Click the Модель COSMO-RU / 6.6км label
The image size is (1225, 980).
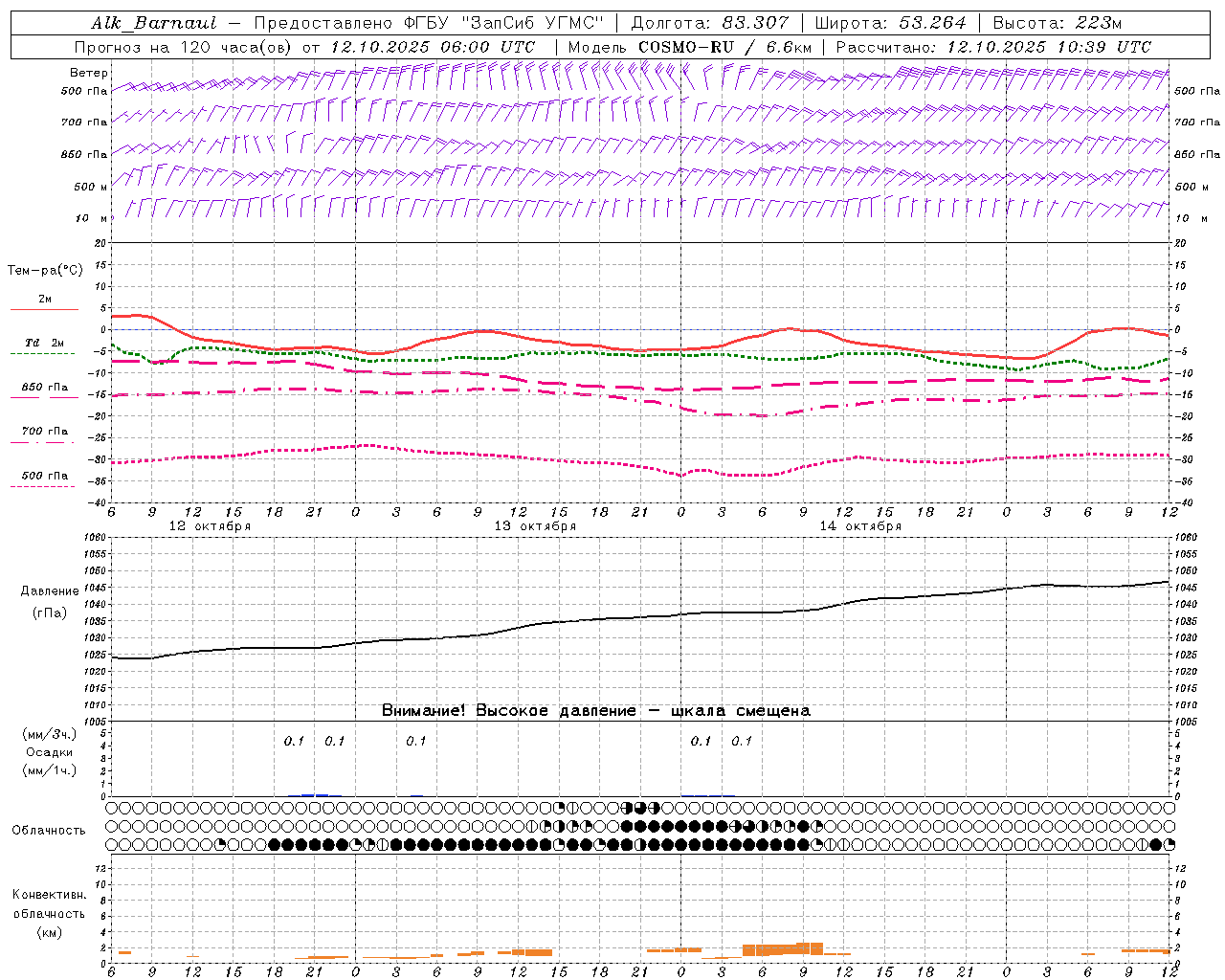tap(689, 47)
